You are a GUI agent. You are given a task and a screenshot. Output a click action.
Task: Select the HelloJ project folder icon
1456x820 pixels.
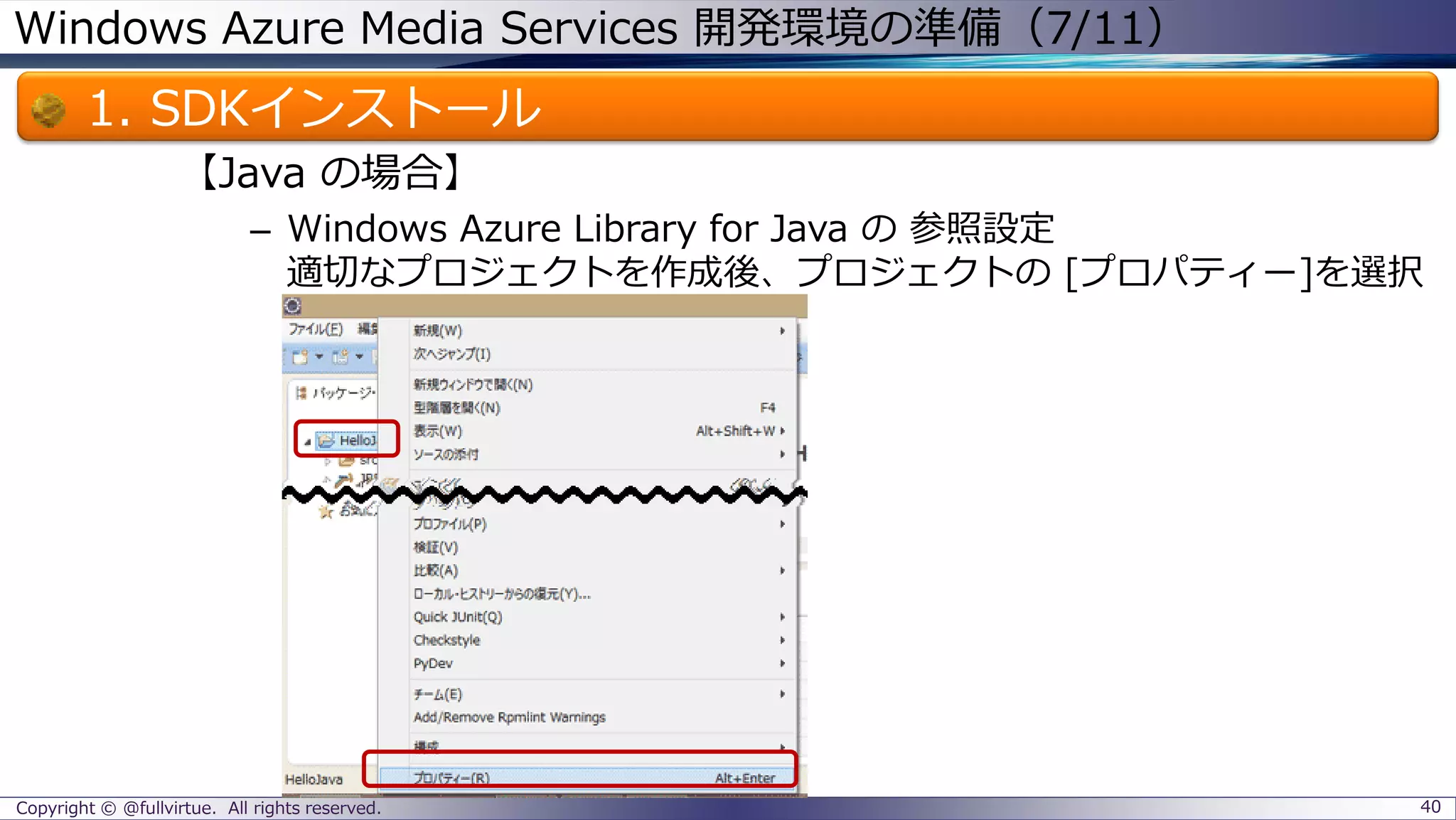[x=326, y=441]
